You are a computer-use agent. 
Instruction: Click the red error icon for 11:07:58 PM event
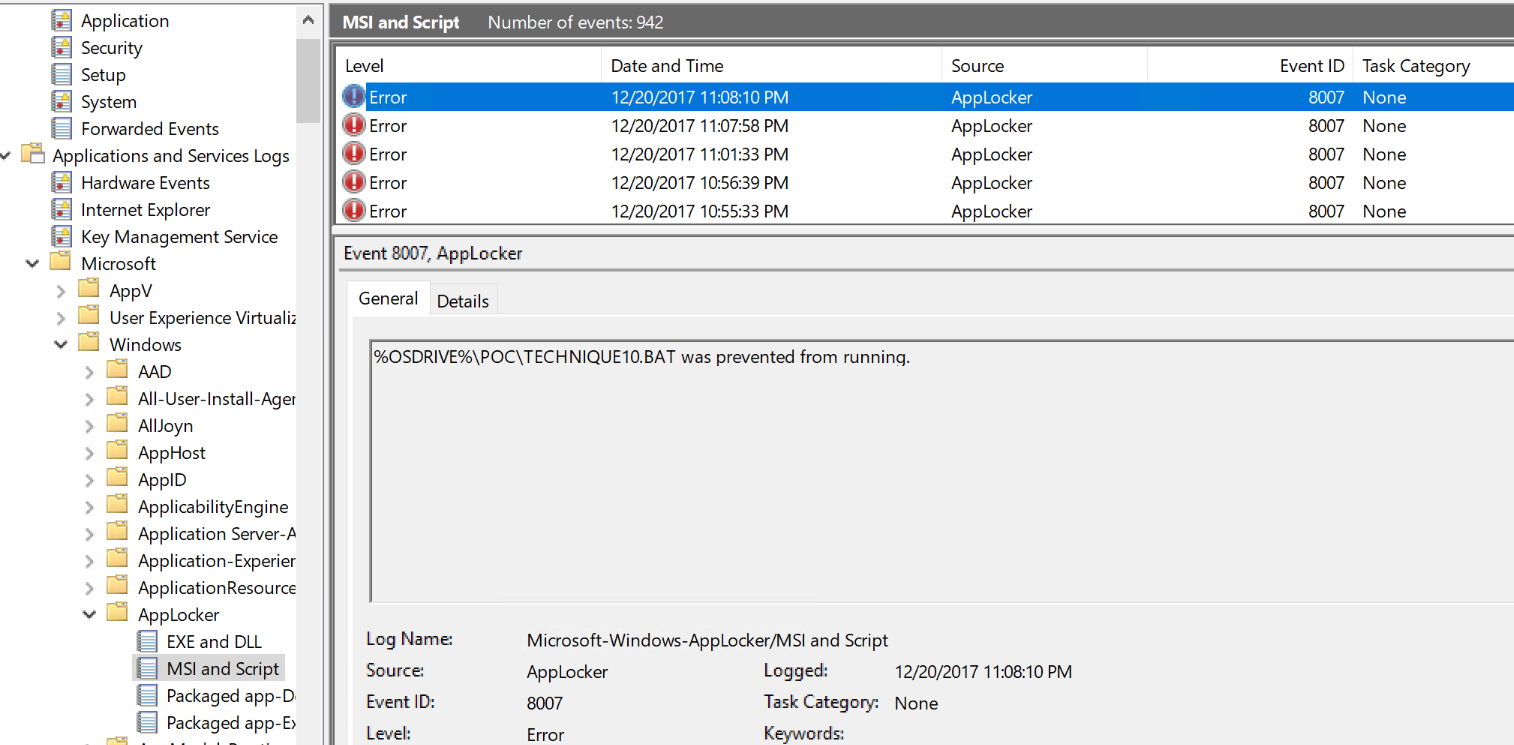point(354,126)
